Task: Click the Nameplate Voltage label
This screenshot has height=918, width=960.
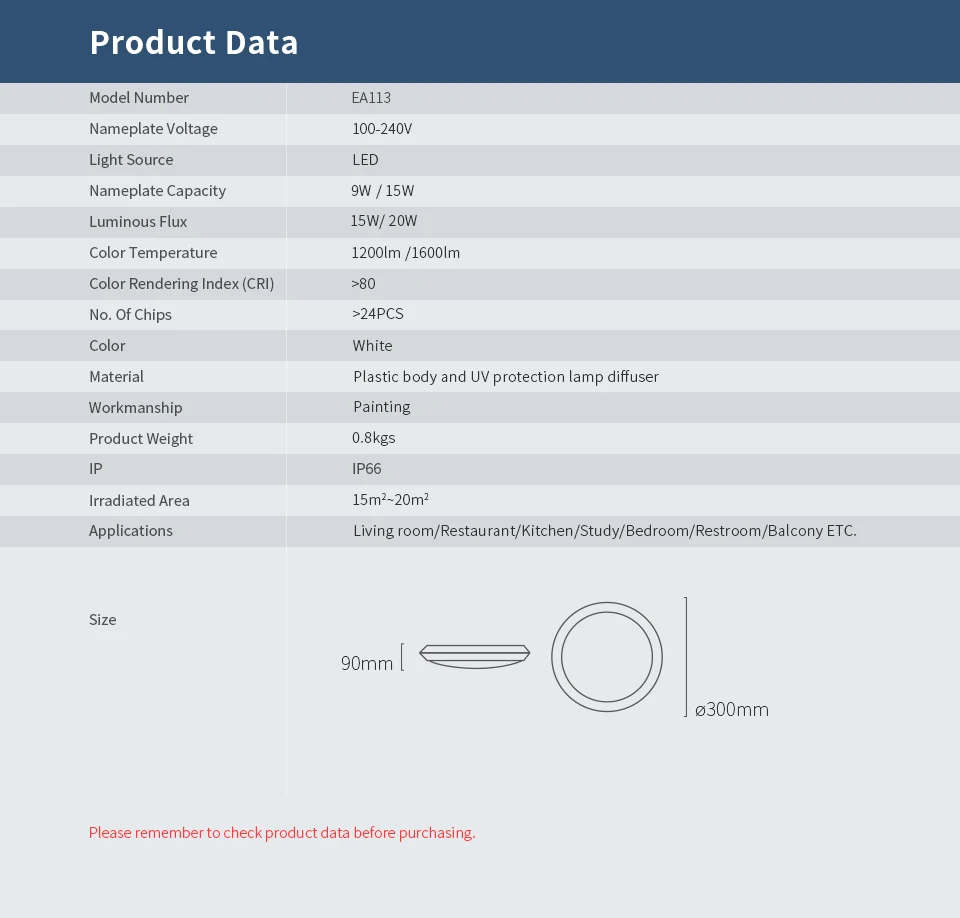Action: click(x=153, y=129)
